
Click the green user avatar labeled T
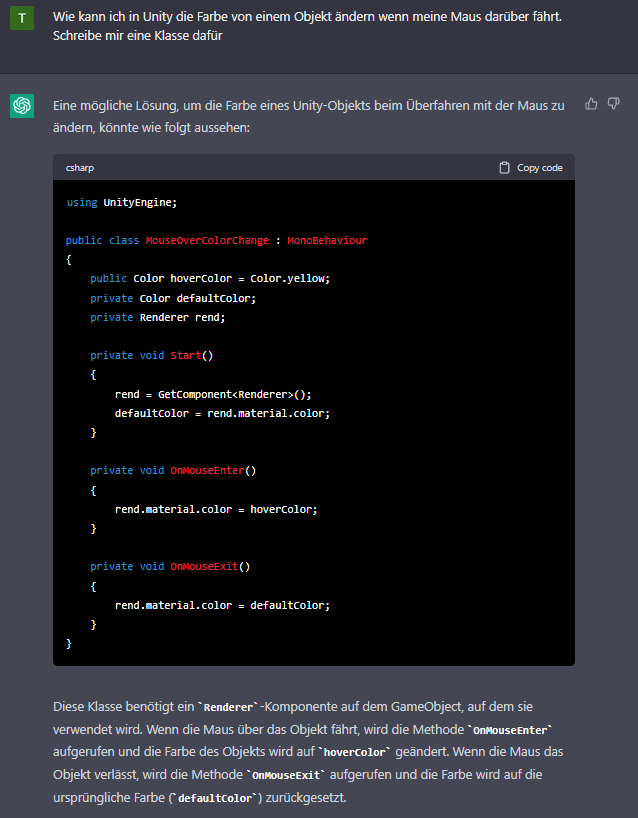[22, 18]
